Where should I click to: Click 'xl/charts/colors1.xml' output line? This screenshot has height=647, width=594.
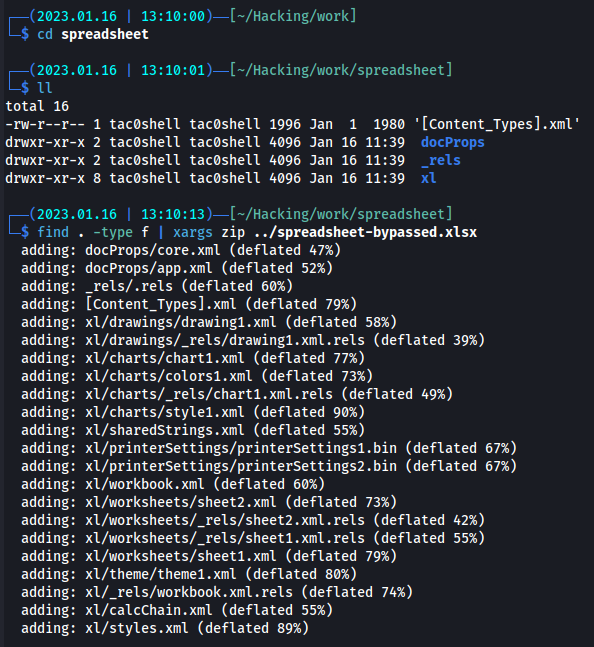[197, 376]
